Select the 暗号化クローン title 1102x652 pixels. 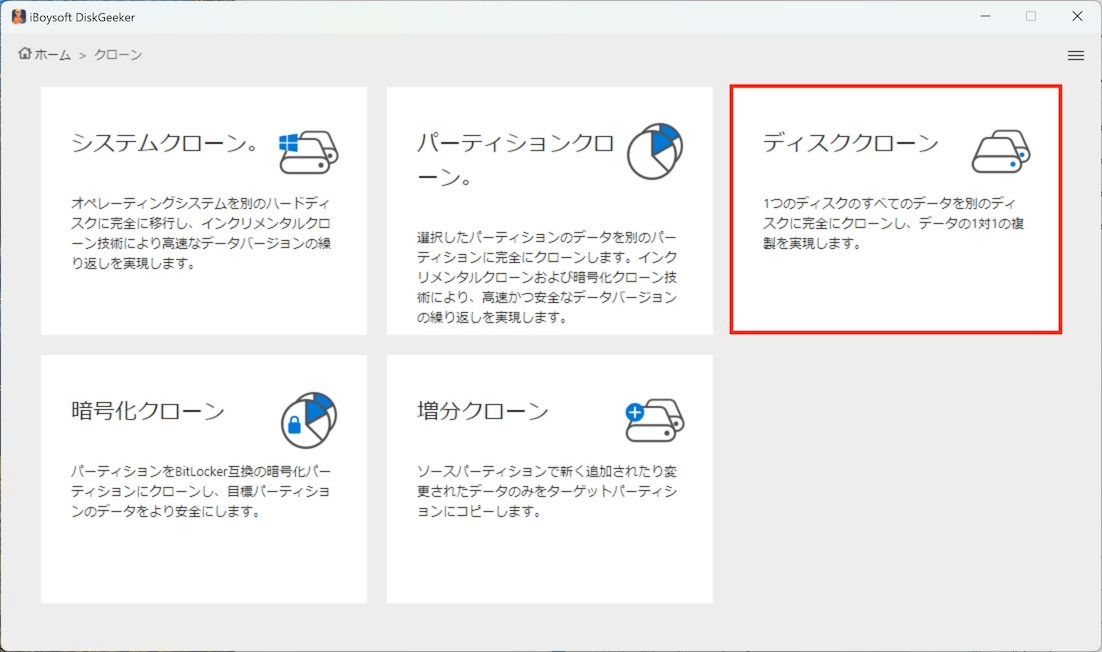pos(148,411)
